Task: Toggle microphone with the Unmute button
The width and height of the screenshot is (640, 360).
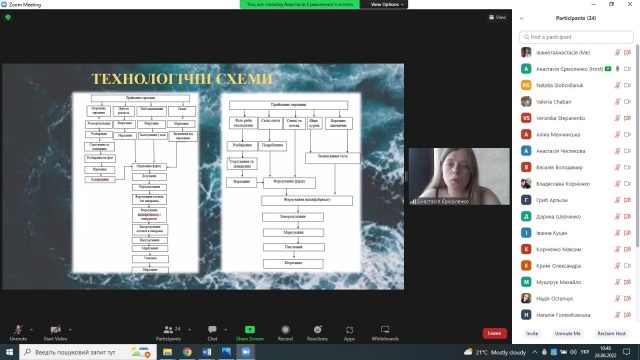Action: [18, 333]
